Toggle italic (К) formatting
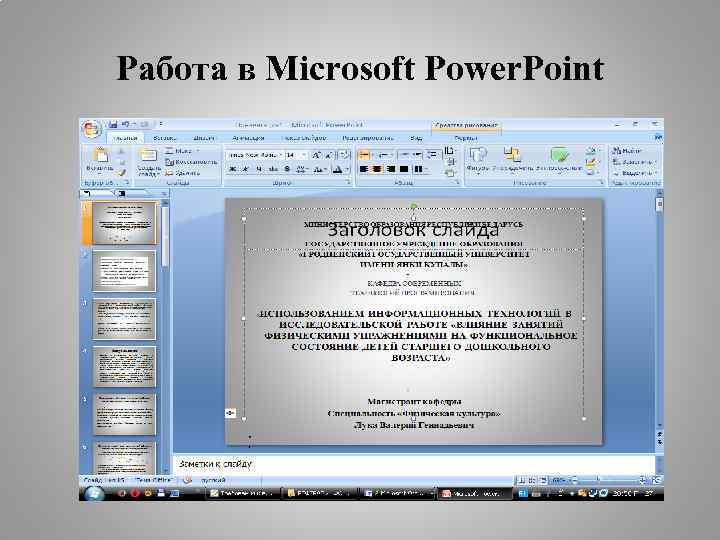The image size is (720, 540). (x=245, y=169)
